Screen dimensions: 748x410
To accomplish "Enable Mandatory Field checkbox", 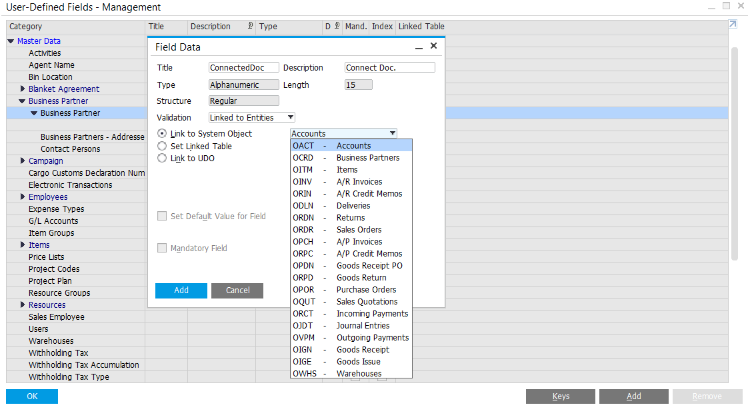I will point(162,247).
